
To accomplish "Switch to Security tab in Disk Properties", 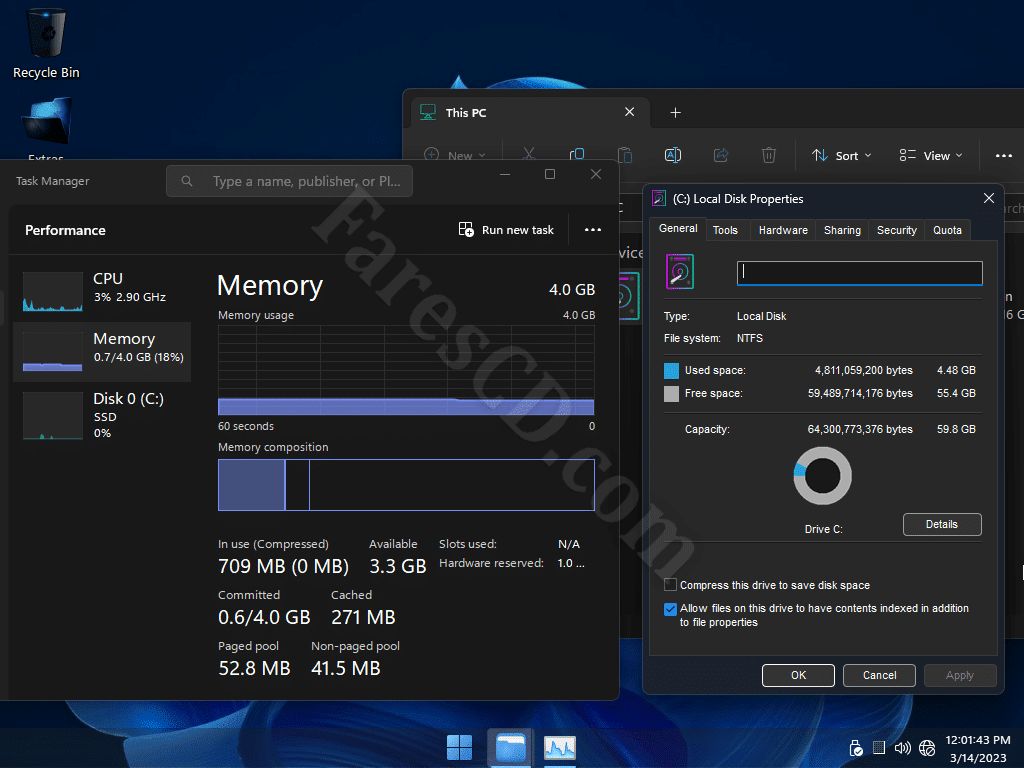I will pyautogui.click(x=897, y=230).
